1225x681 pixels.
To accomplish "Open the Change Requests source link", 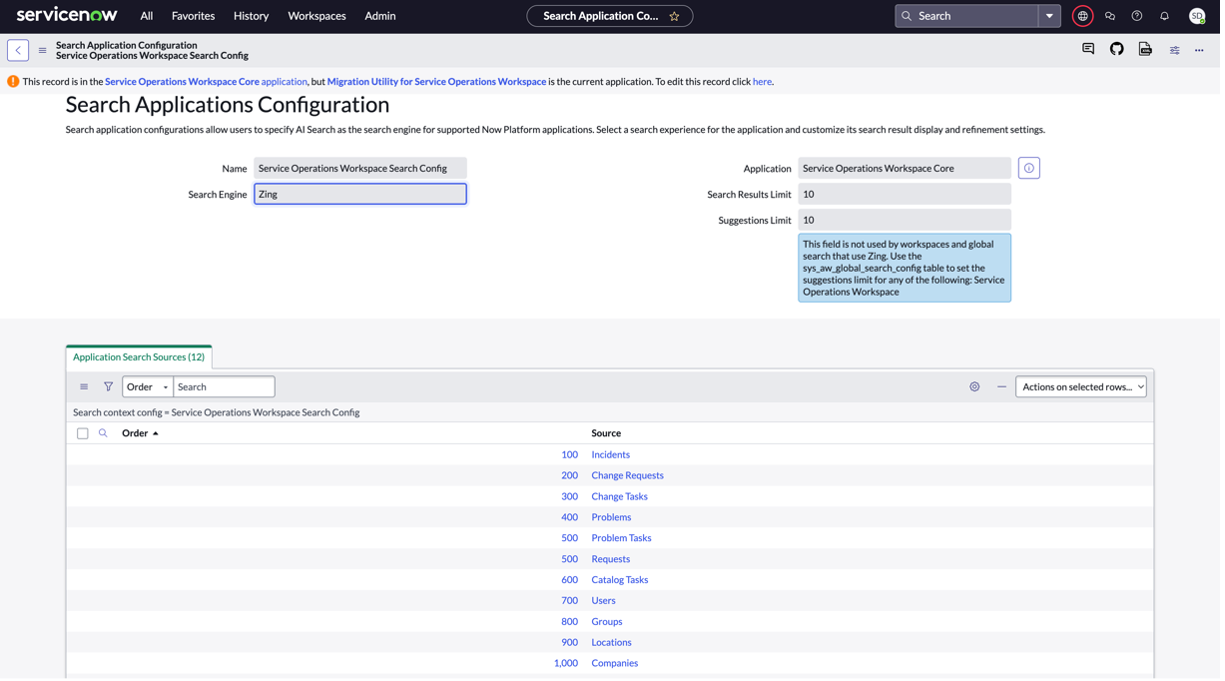I will pyautogui.click(x=630, y=477).
